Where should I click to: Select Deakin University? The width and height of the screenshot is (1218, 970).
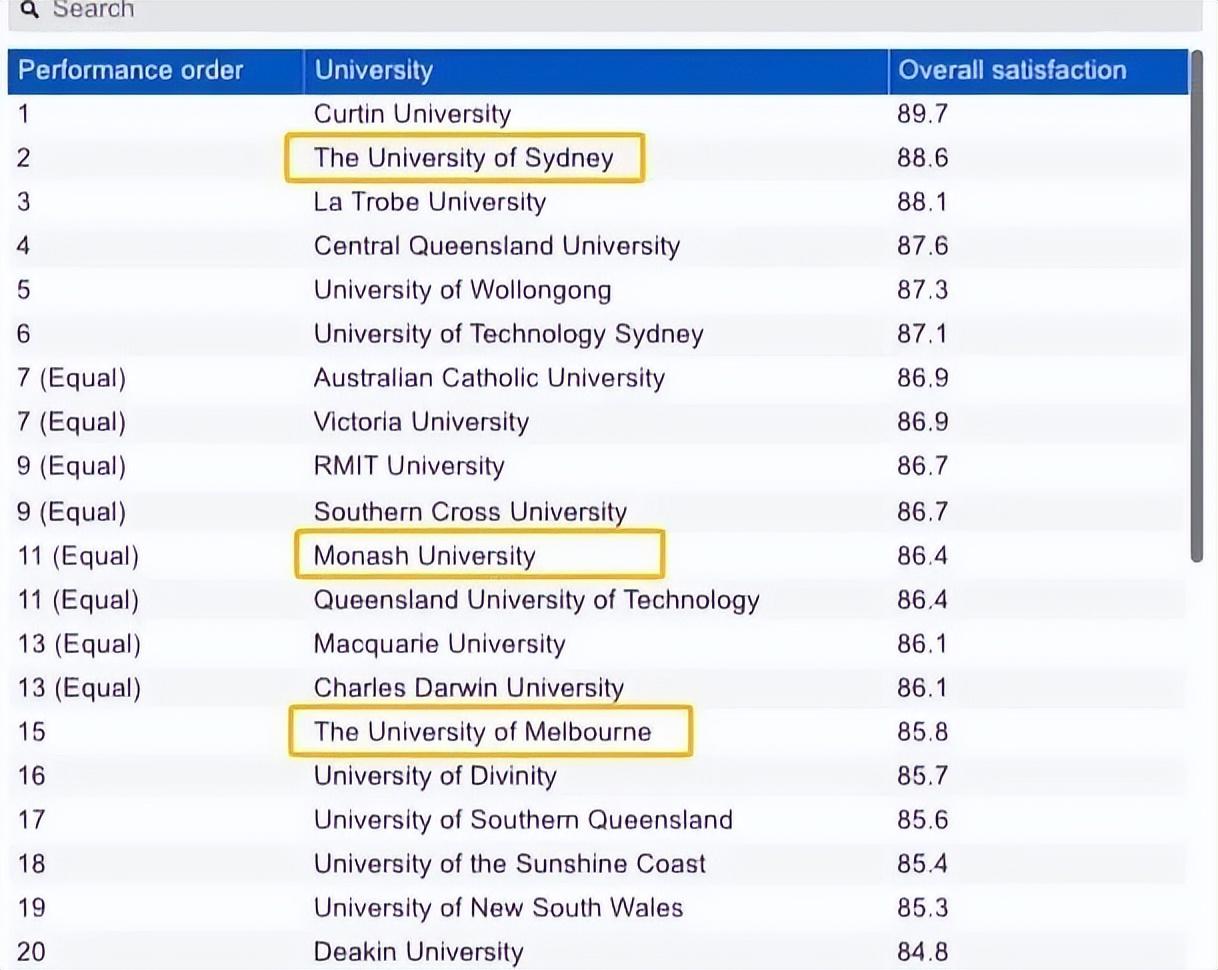(418, 952)
